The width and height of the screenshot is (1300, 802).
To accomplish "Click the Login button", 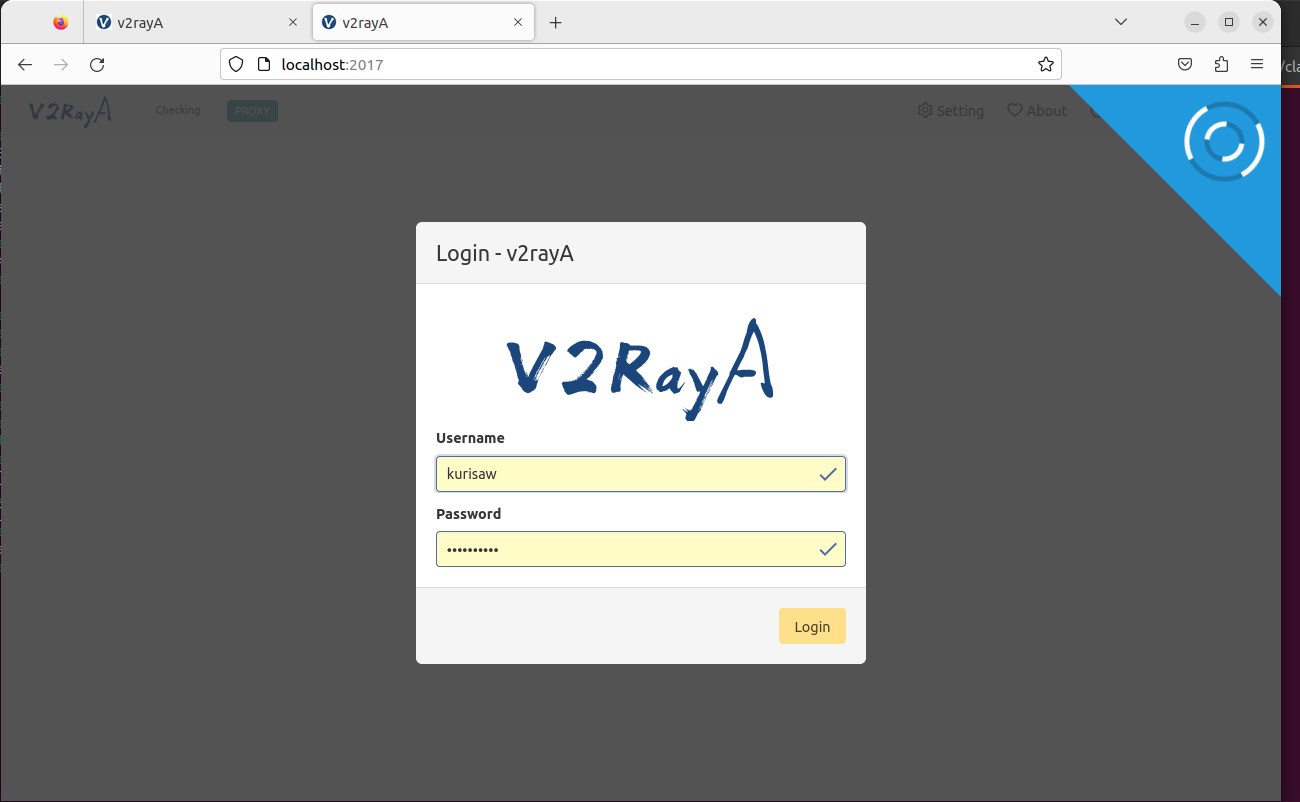I will click(812, 626).
